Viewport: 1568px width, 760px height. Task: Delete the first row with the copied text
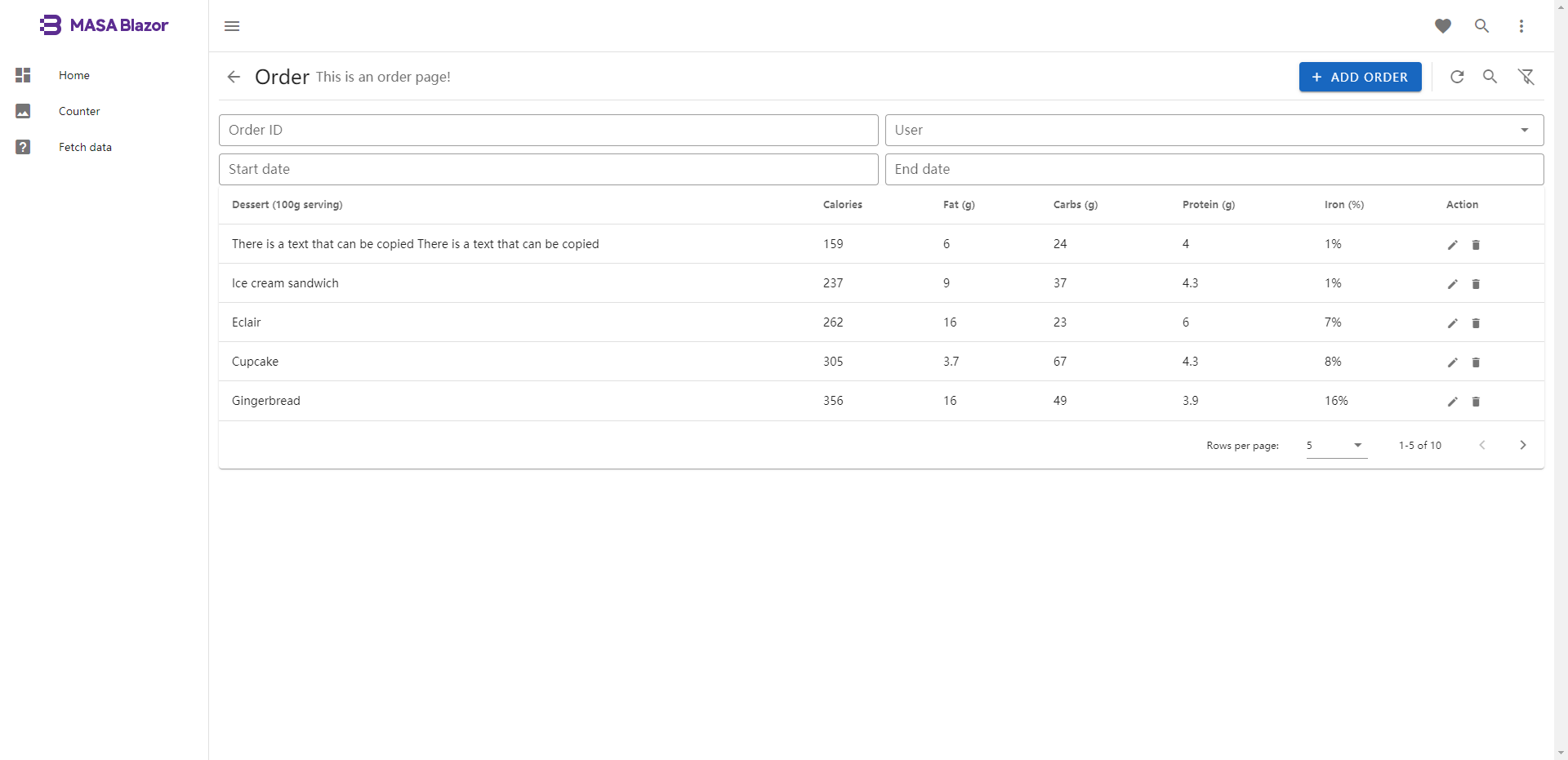1476,245
